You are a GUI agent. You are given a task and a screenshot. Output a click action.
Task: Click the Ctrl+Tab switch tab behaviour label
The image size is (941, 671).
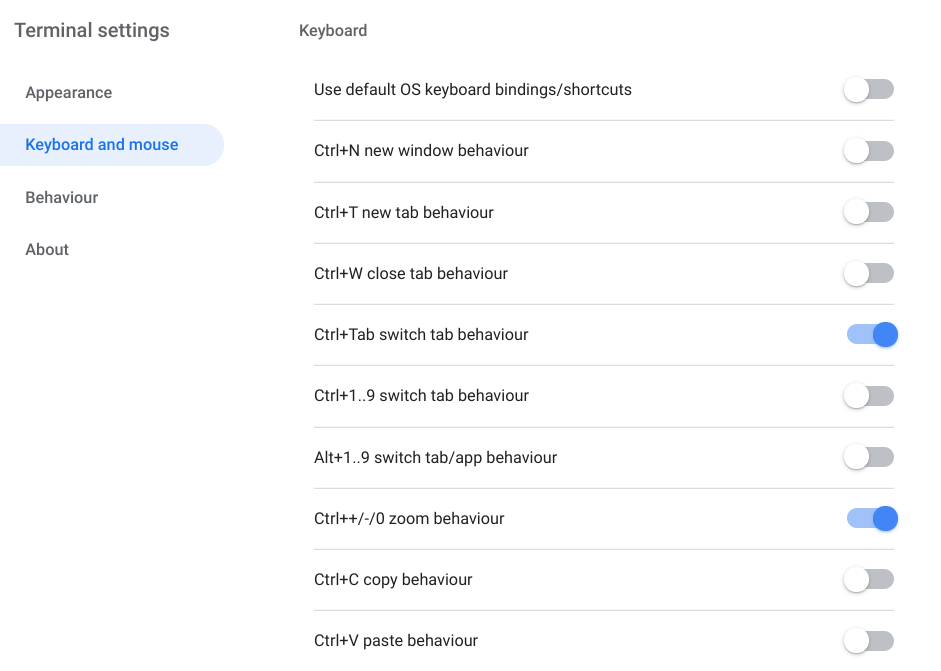421,335
